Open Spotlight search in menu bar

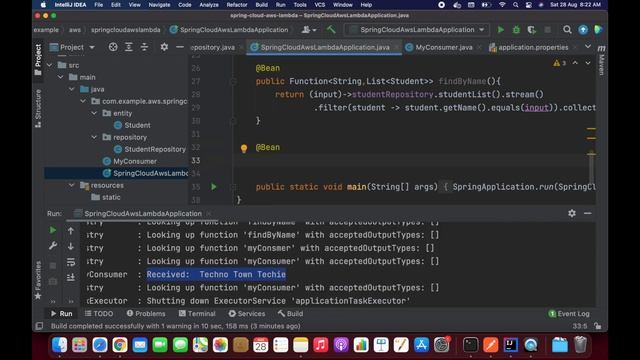pyautogui.click(x=516, y=5)
